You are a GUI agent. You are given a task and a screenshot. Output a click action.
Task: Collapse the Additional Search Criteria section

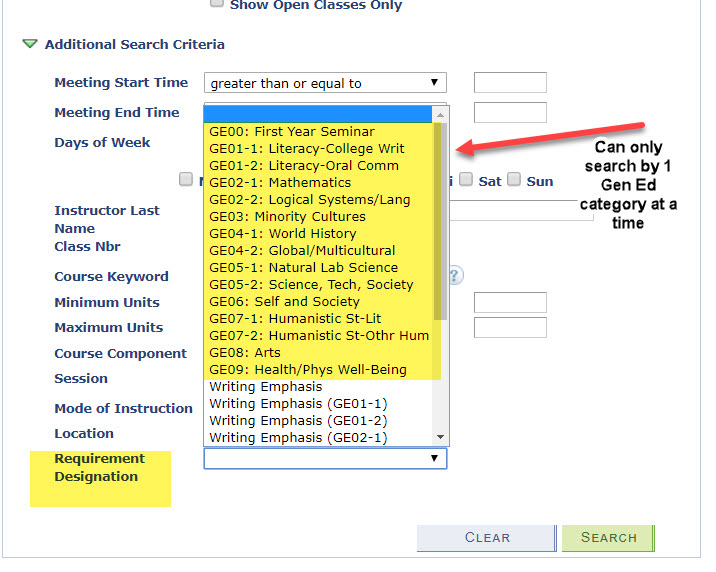[30, 44]
